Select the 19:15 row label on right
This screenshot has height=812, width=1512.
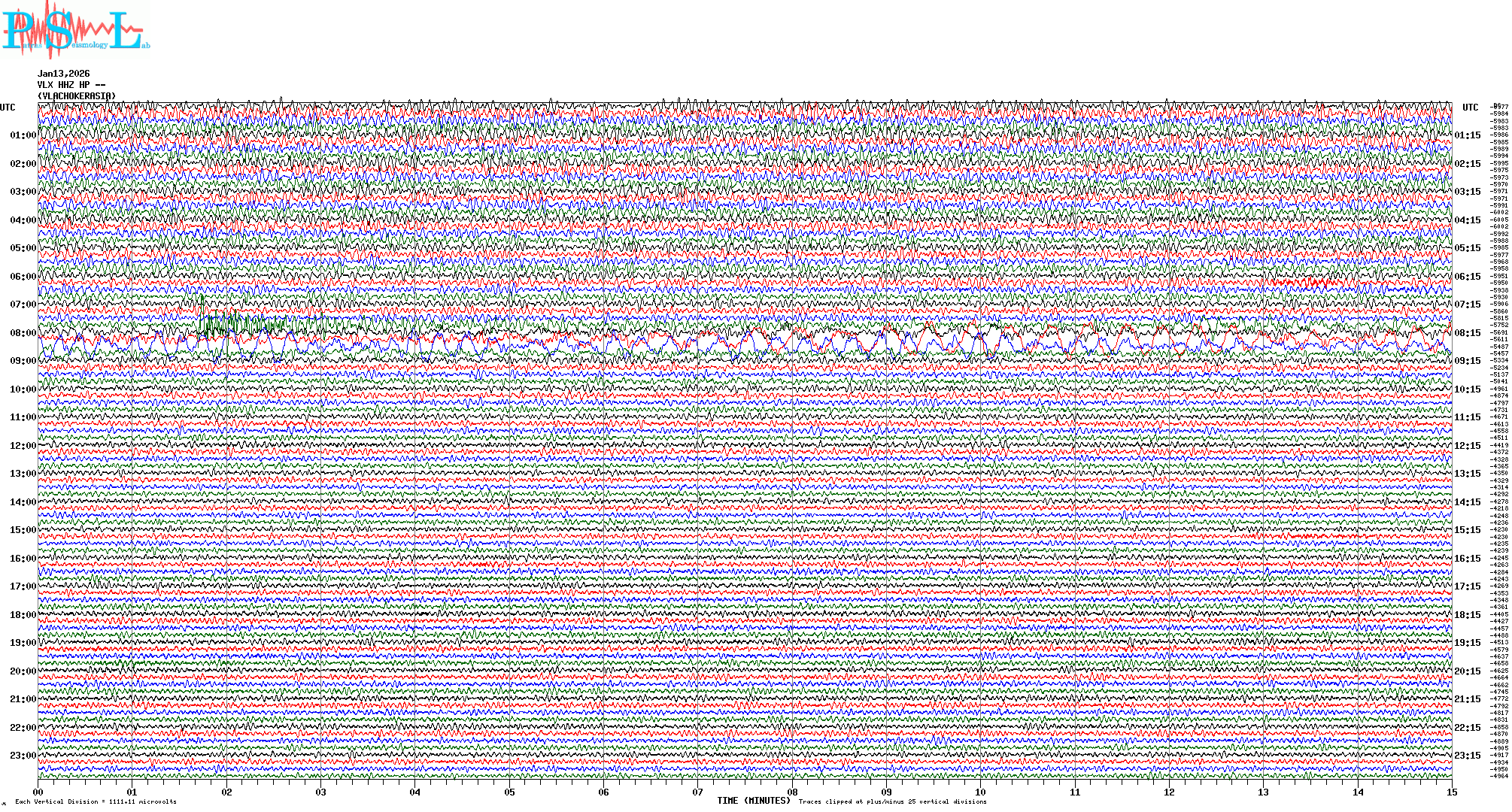point(1467,643)
